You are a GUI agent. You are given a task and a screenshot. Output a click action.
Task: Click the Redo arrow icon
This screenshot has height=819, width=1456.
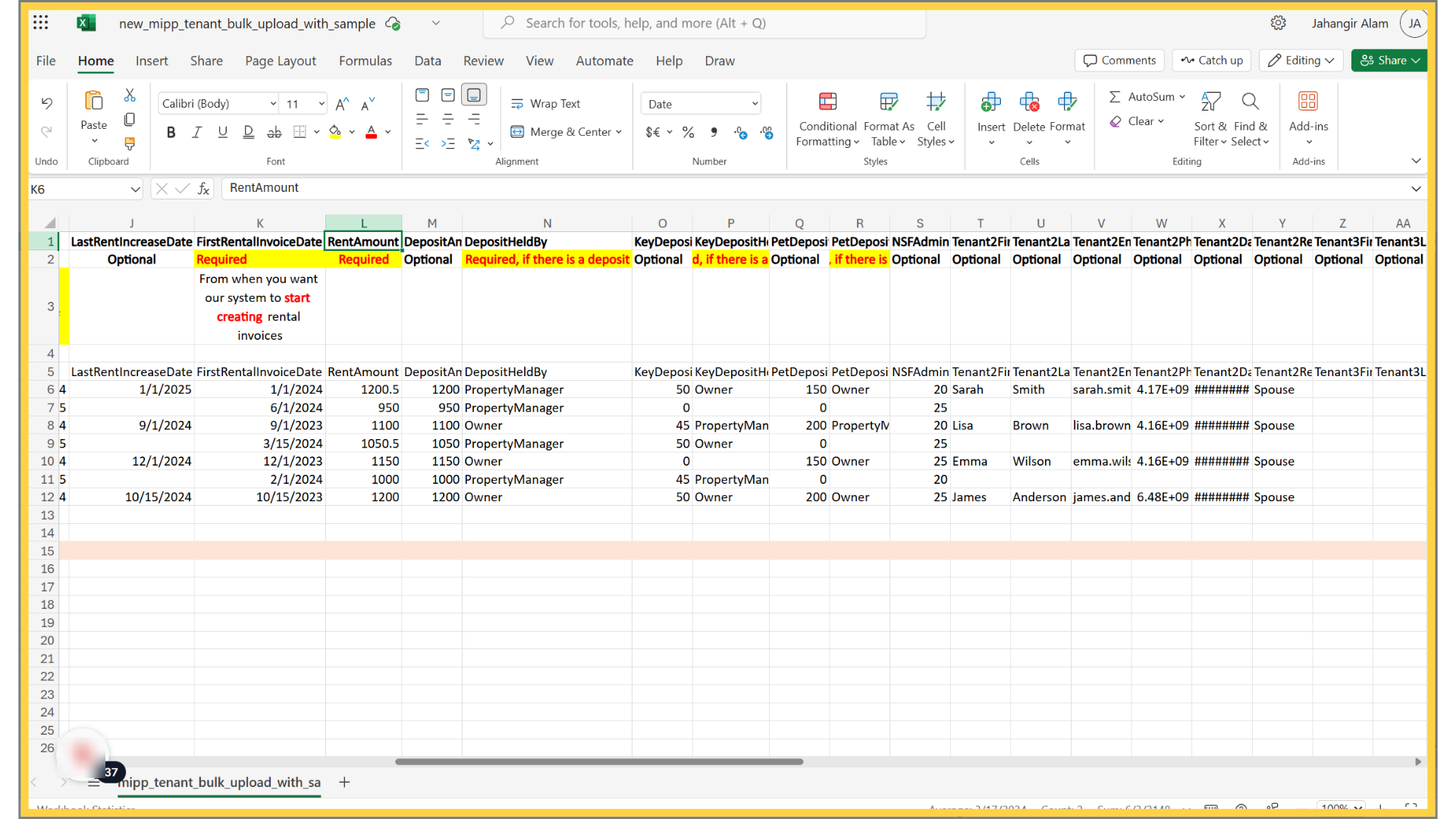click(x=47, y=132)
